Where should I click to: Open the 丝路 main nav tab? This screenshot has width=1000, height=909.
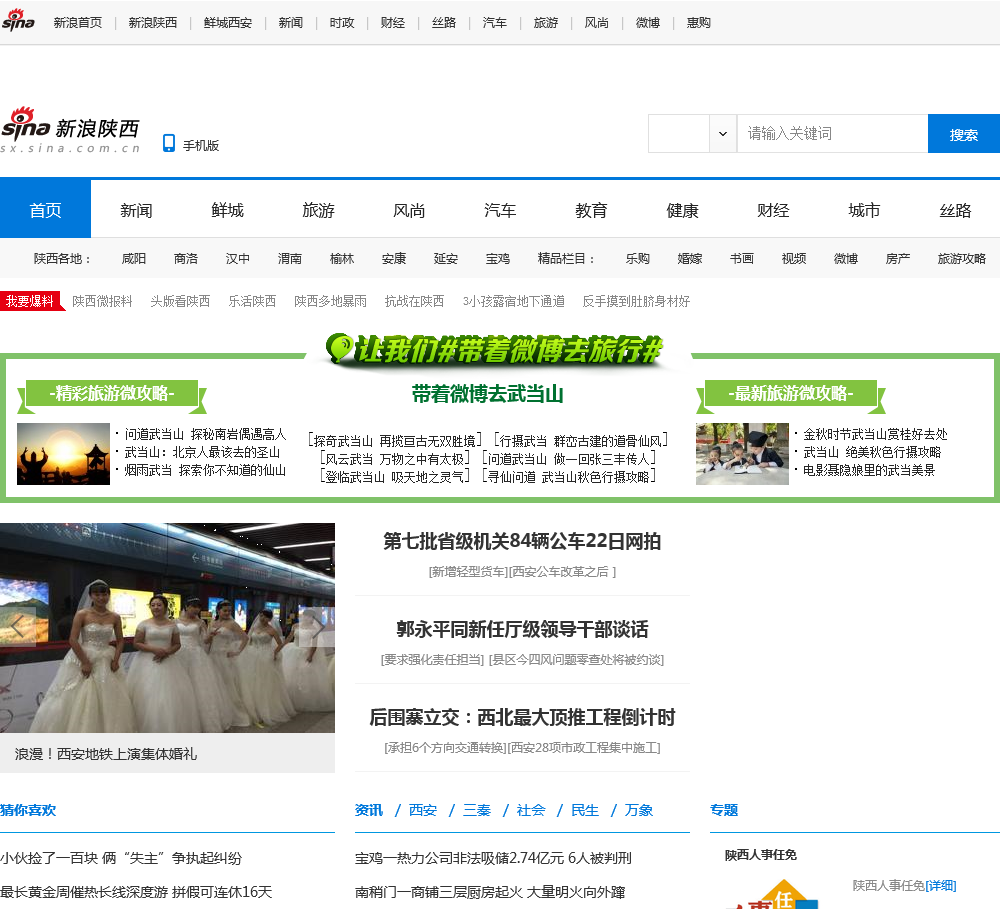955,210
